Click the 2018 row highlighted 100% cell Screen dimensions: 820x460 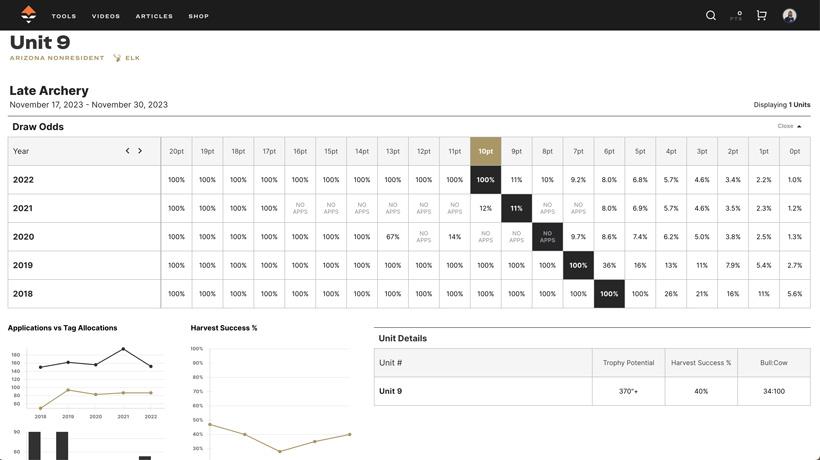click(x=609, y=294)
